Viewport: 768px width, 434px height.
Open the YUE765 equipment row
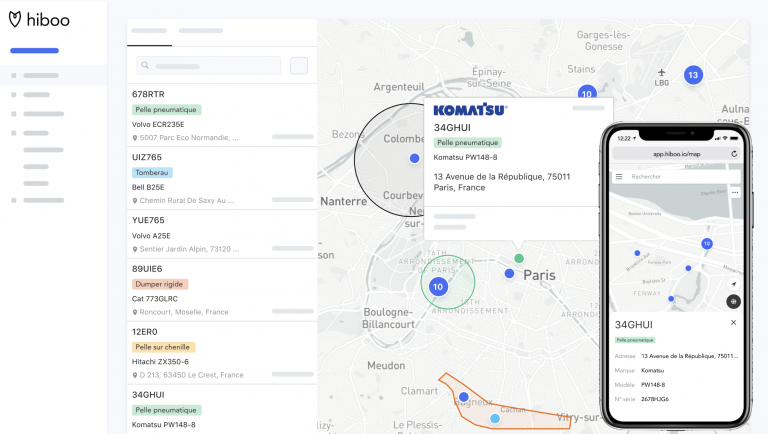pos(222,234)
